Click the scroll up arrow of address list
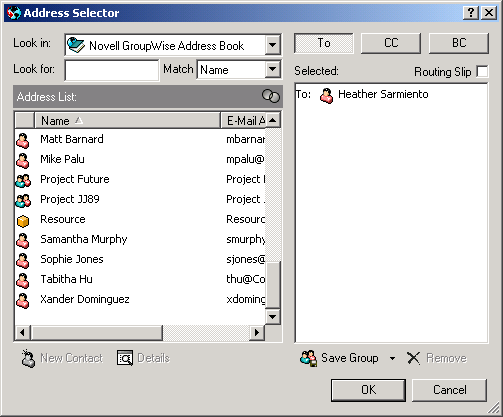503x417 pixels. click(273, 120)
